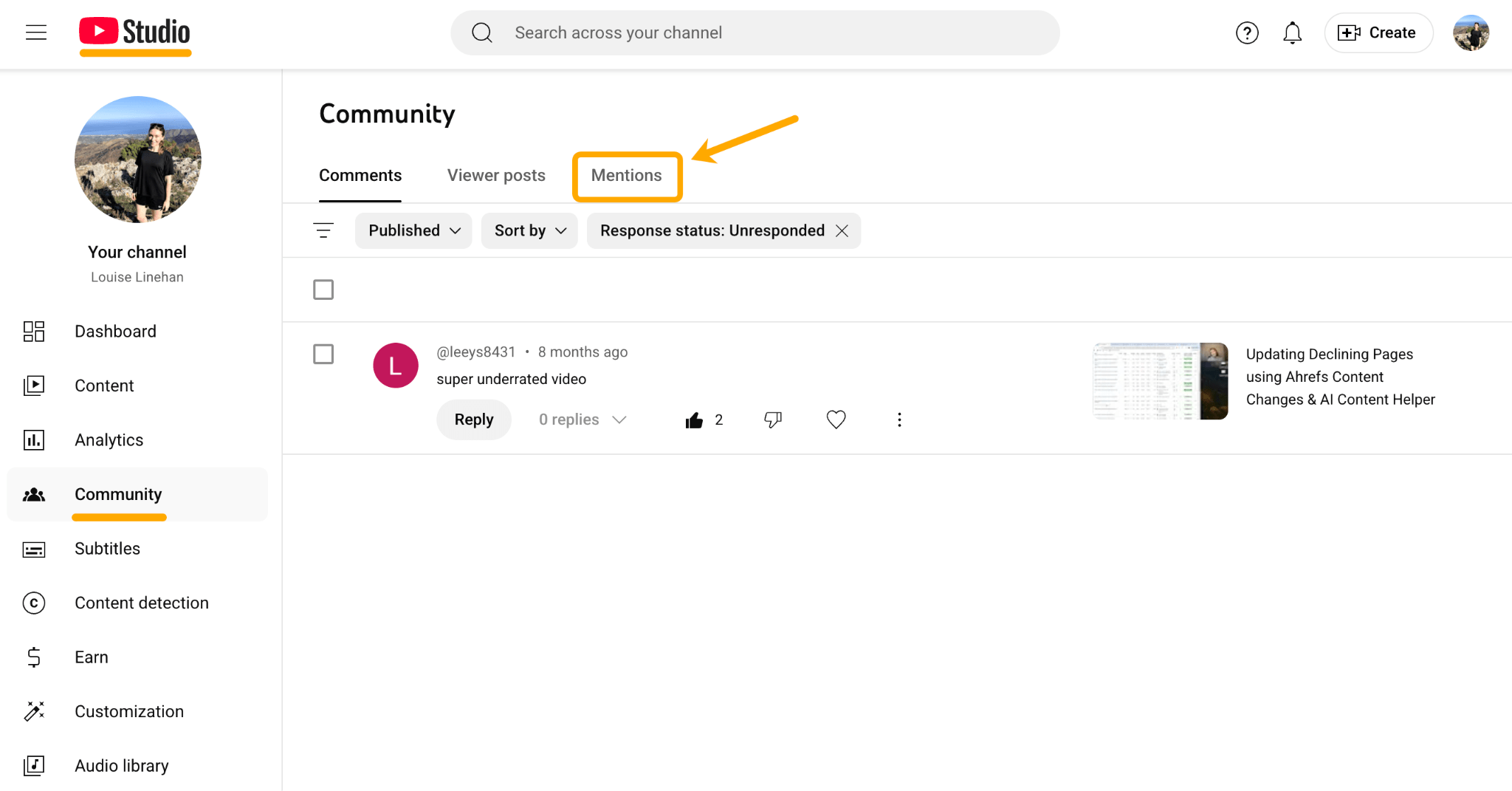Viewport: 1512px width, 791px height.
Task: Open the Dashboard sidebar icon
Action: pos(33,331)
